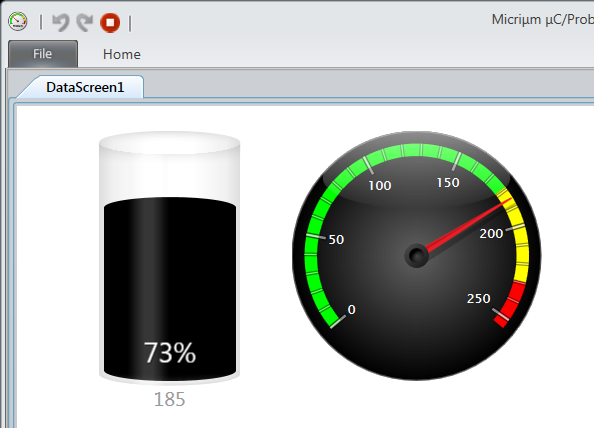Click the 185 value below cylinder
Screen dimensions: 594x428
169,399
